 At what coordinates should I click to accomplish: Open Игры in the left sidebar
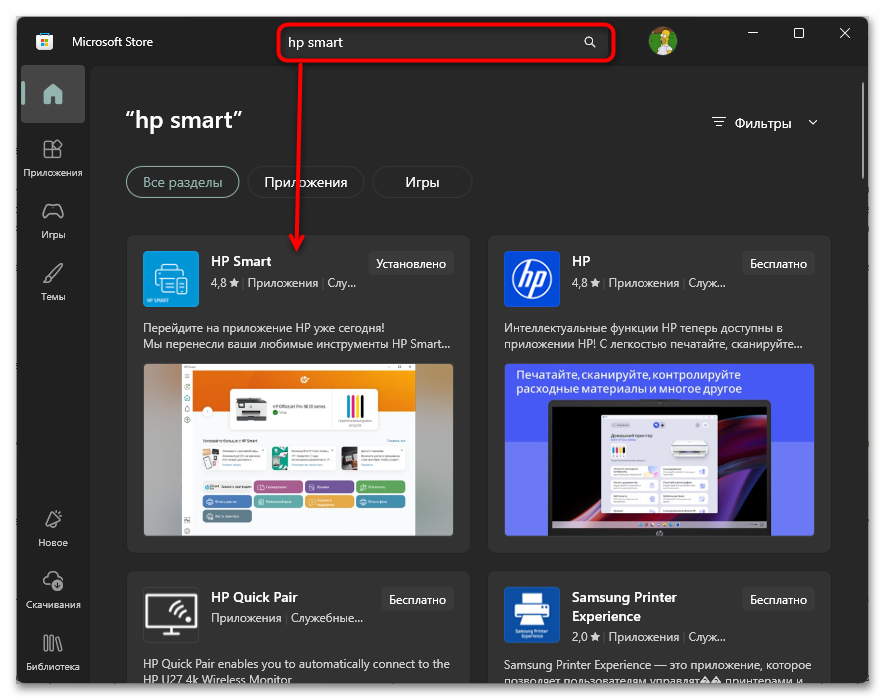click(x=53, y=221)
